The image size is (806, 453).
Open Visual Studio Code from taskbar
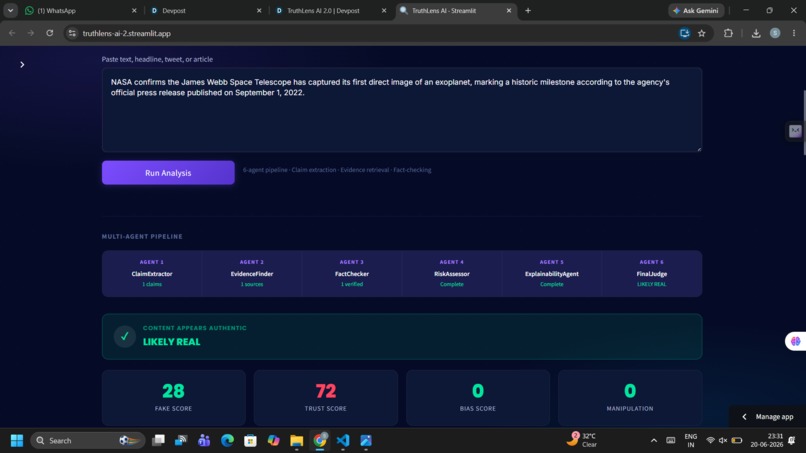343,440
